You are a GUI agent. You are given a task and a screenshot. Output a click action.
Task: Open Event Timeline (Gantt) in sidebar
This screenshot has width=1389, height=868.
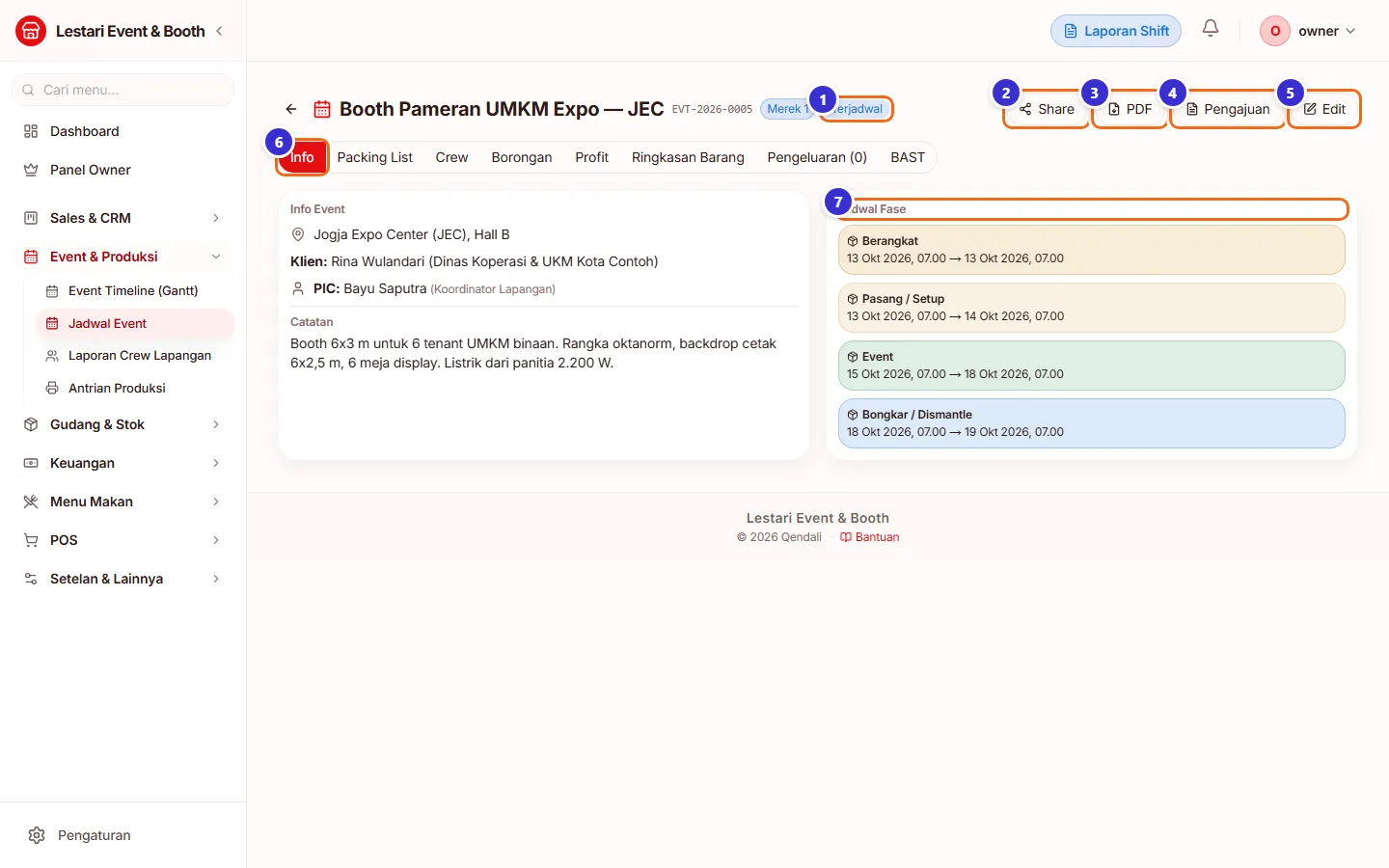134,290
